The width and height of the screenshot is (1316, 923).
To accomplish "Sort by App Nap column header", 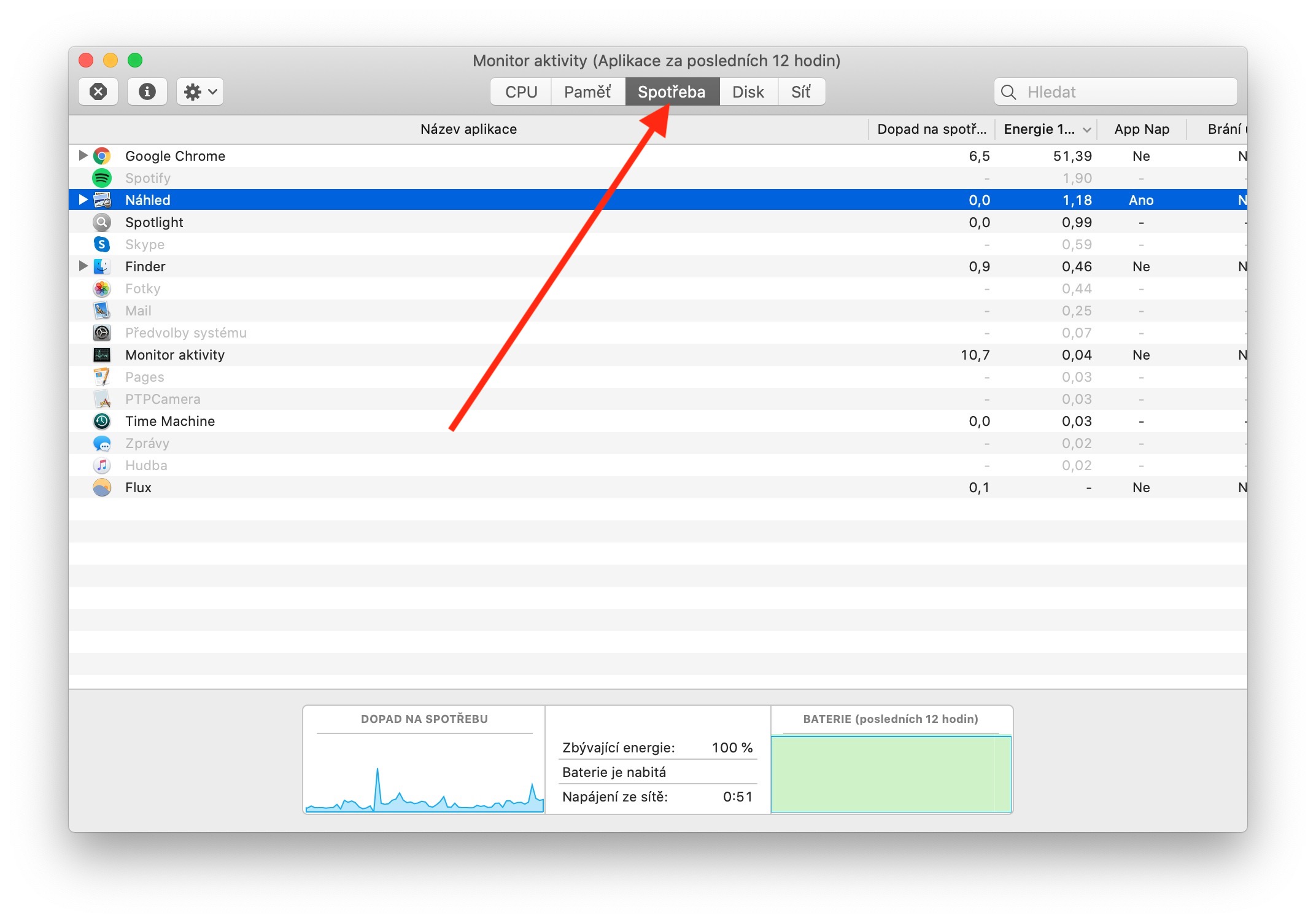I will 1141,129.
